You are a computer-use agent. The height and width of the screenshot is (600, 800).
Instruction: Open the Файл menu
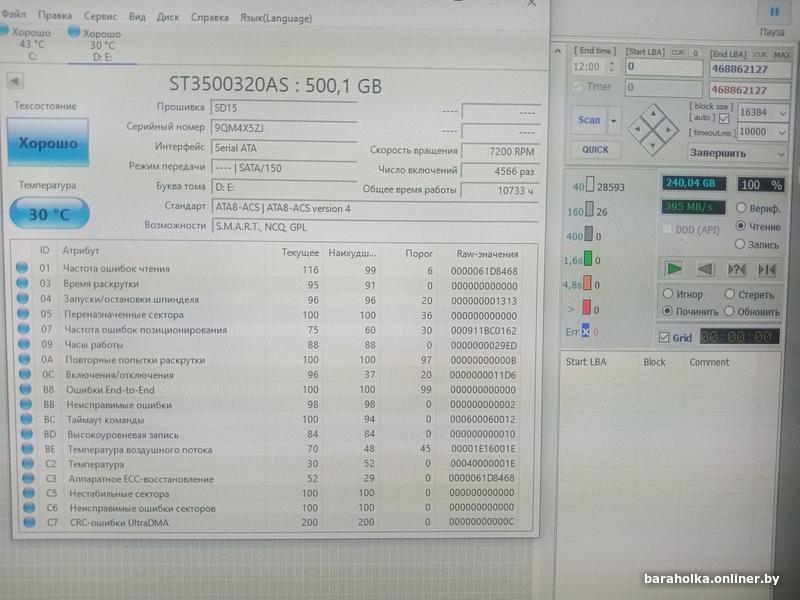[x=13, y=15]
